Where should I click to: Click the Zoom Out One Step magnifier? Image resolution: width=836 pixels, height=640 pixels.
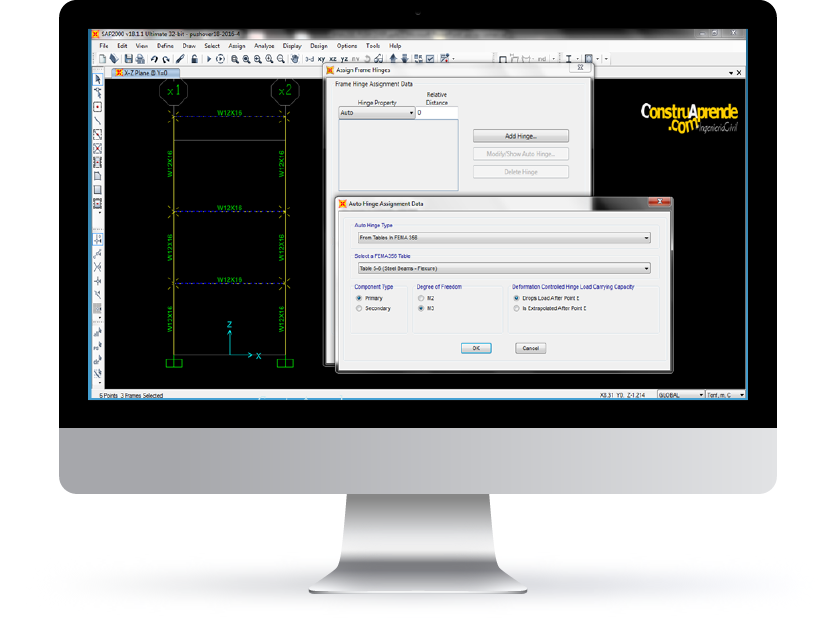click(281, 59)
